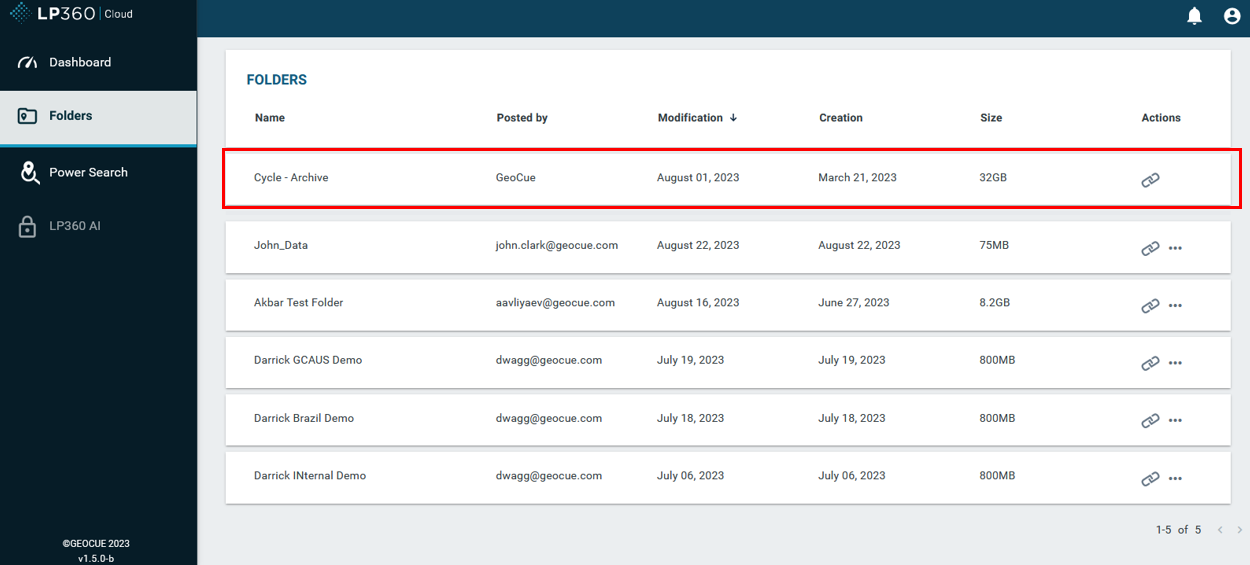Click the Power Search magnifier icon
Image resolution: width=1250 pixels, height=565 pixels.
coord(29,172)
